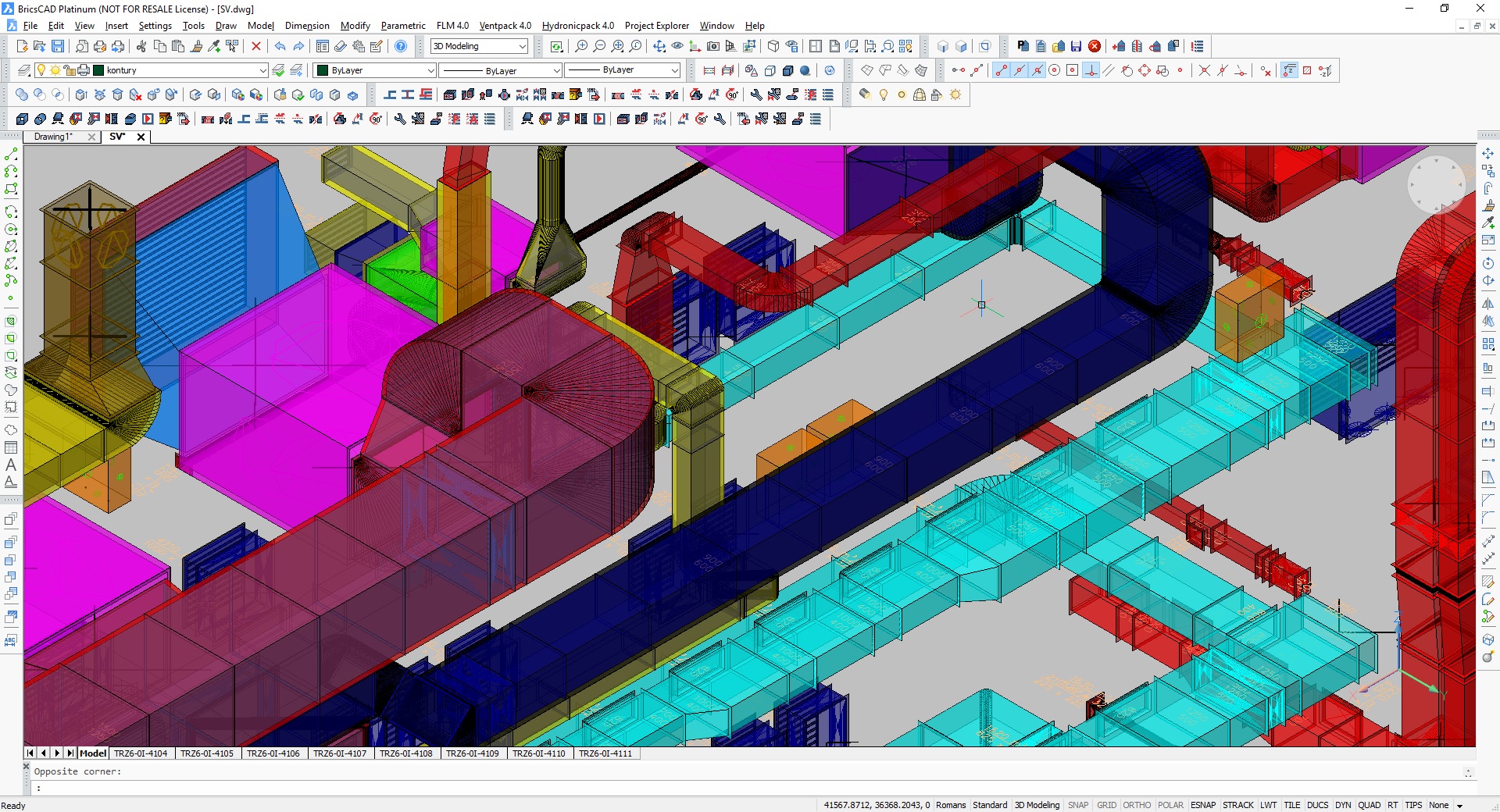Select the Endpoint entity snap icon
The height and width of the screenshot is (812, 1500).
[1001, 71]
